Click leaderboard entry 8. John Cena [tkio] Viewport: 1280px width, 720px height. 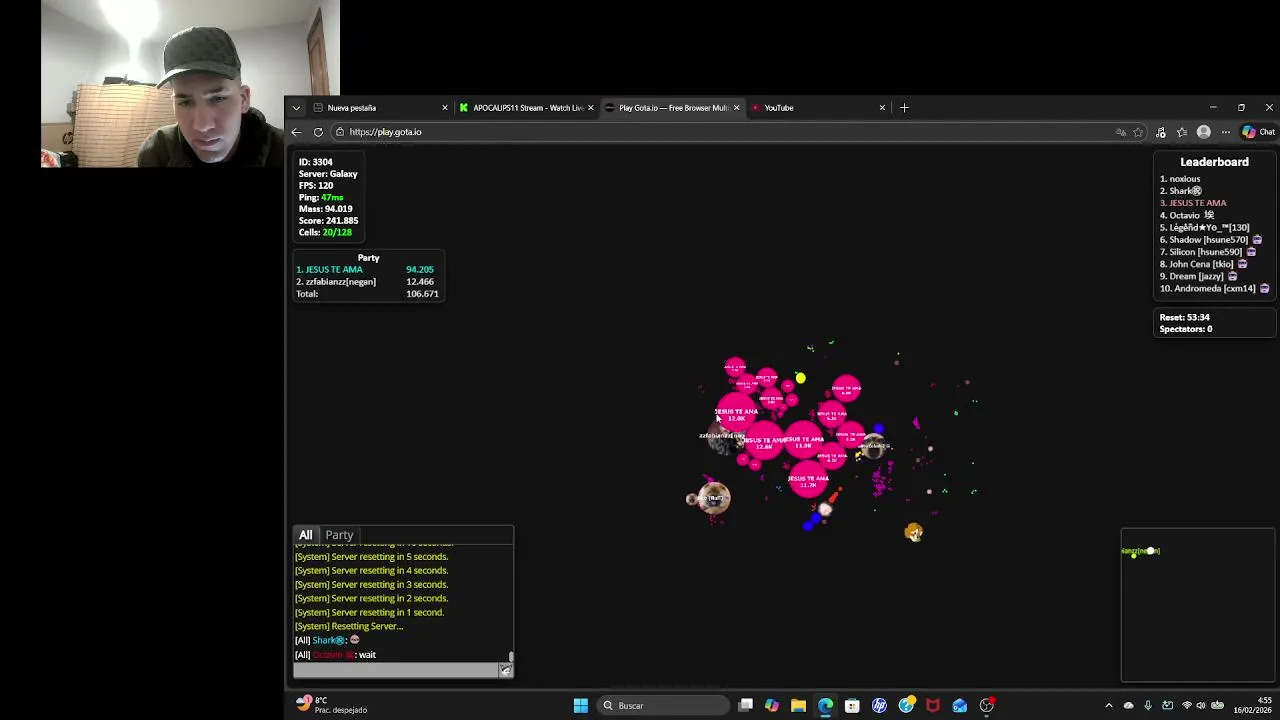1203,264
